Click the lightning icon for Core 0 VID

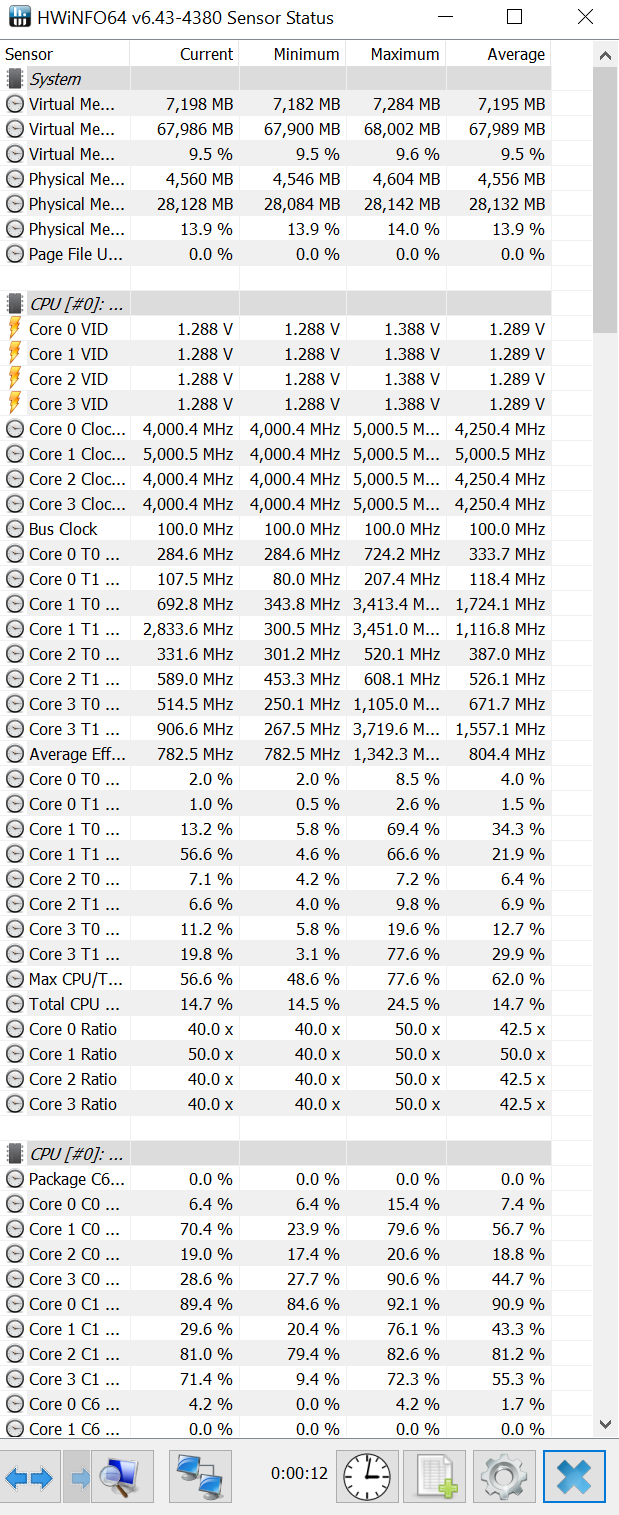coord(15,329)
